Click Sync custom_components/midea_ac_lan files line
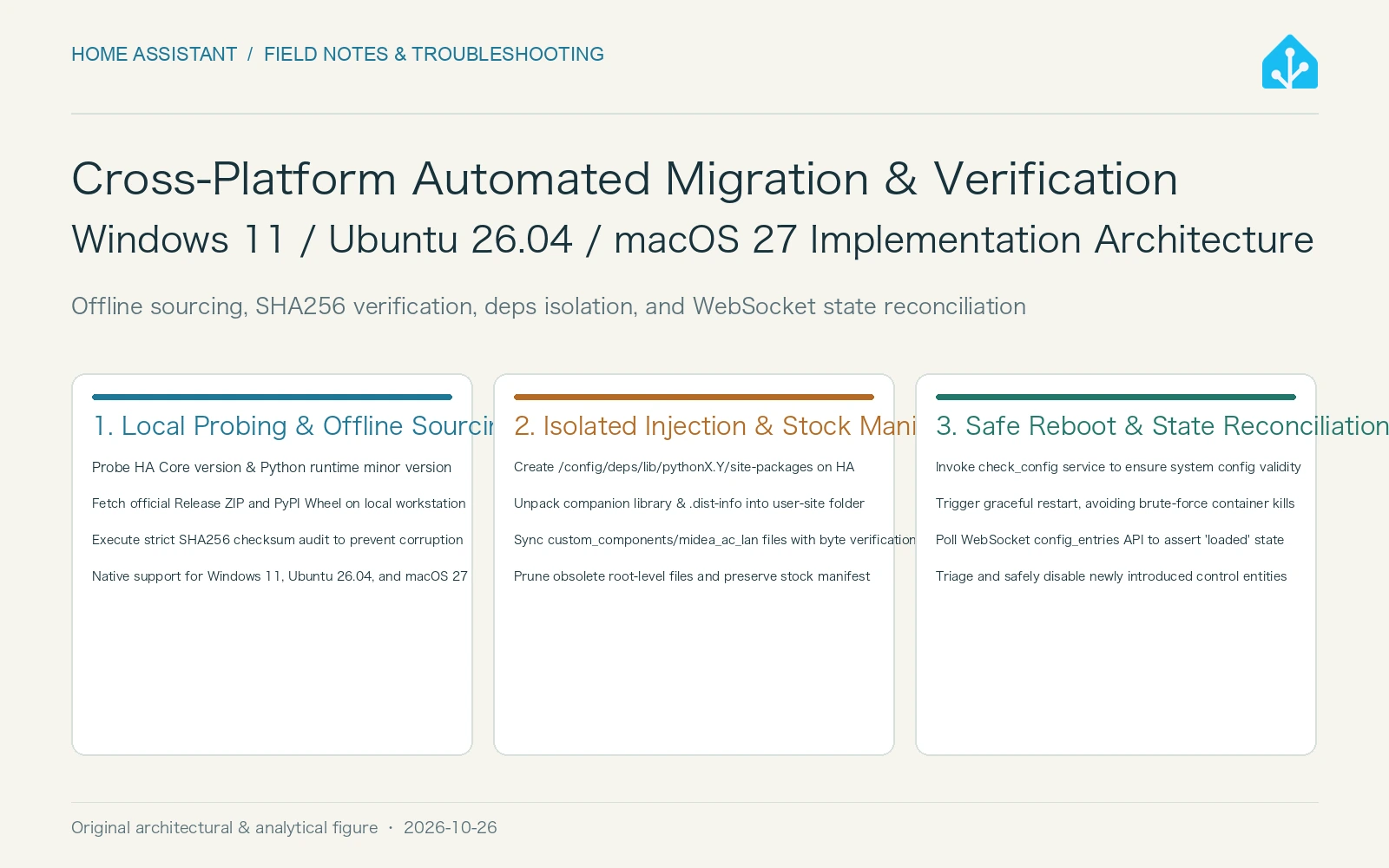The image size is (1389, 868). point(715,540)
